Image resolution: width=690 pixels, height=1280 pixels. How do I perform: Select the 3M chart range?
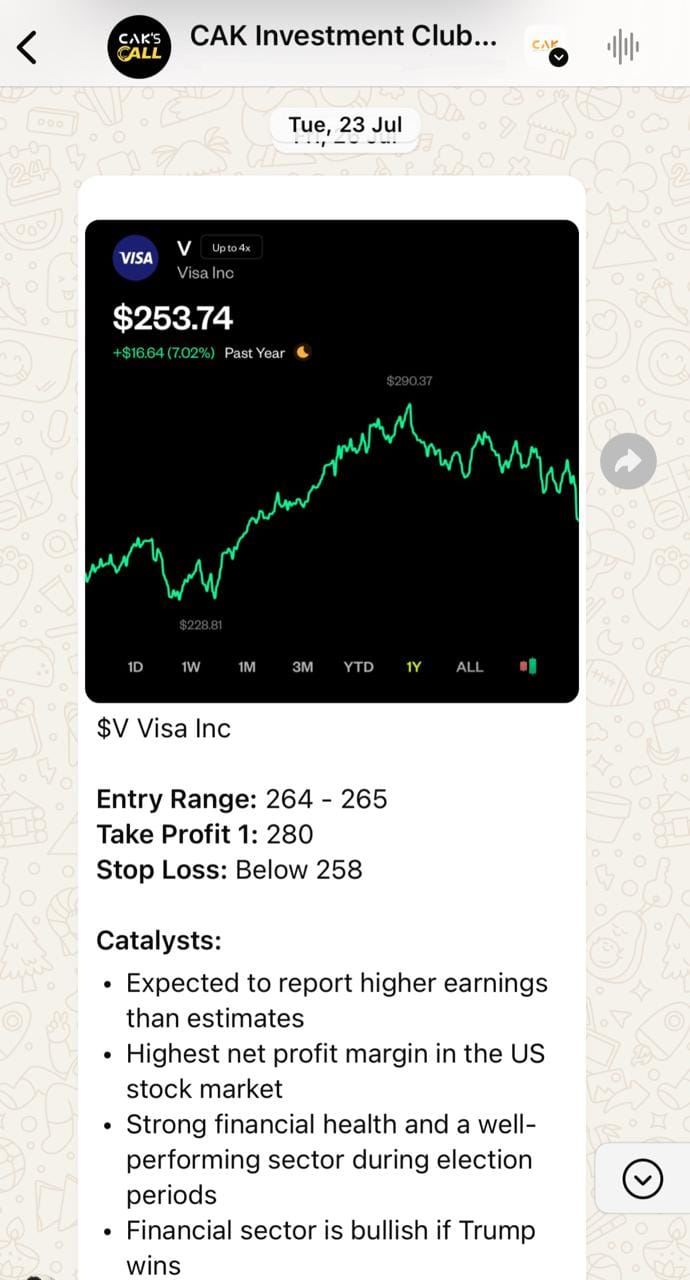tap(302, 667)
